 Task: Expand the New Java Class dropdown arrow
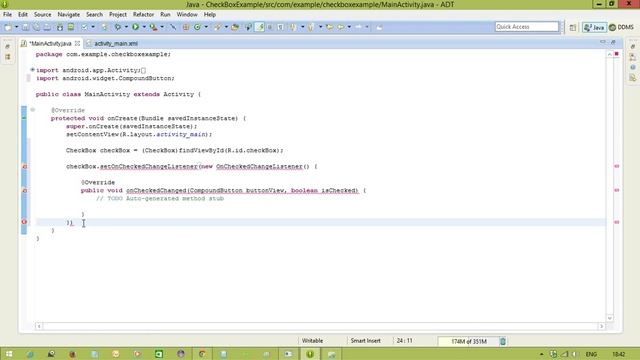point(206,27)
